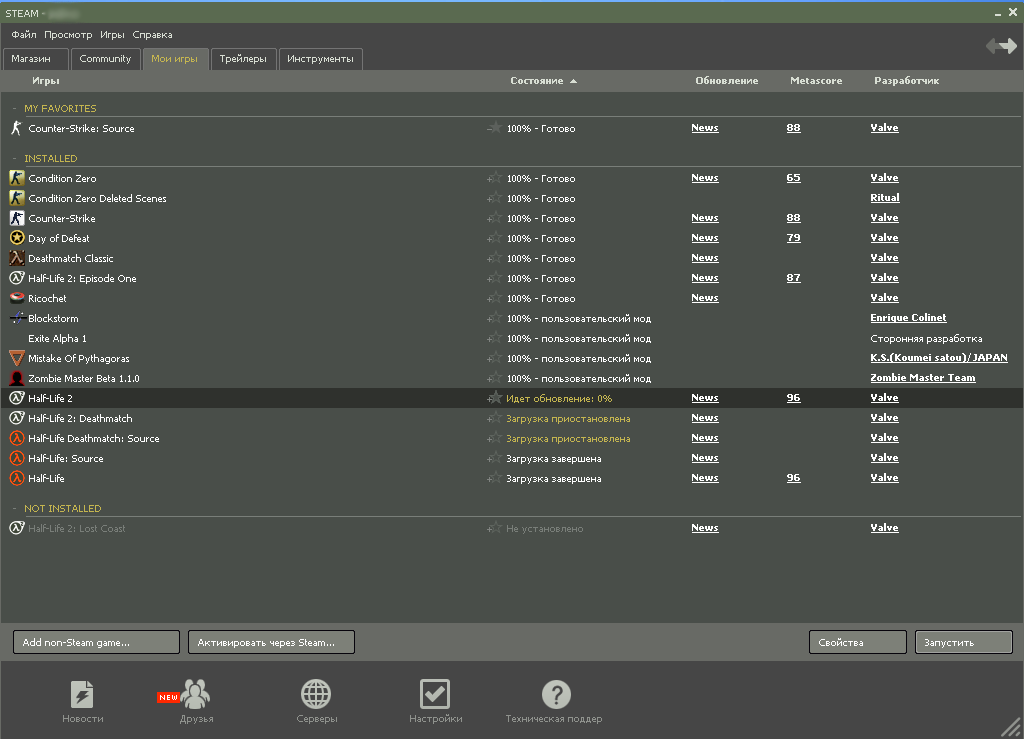1024x739 pixels.
Task: Click the Свойства button
Action: pyautogui.click(x=857, y=642)
